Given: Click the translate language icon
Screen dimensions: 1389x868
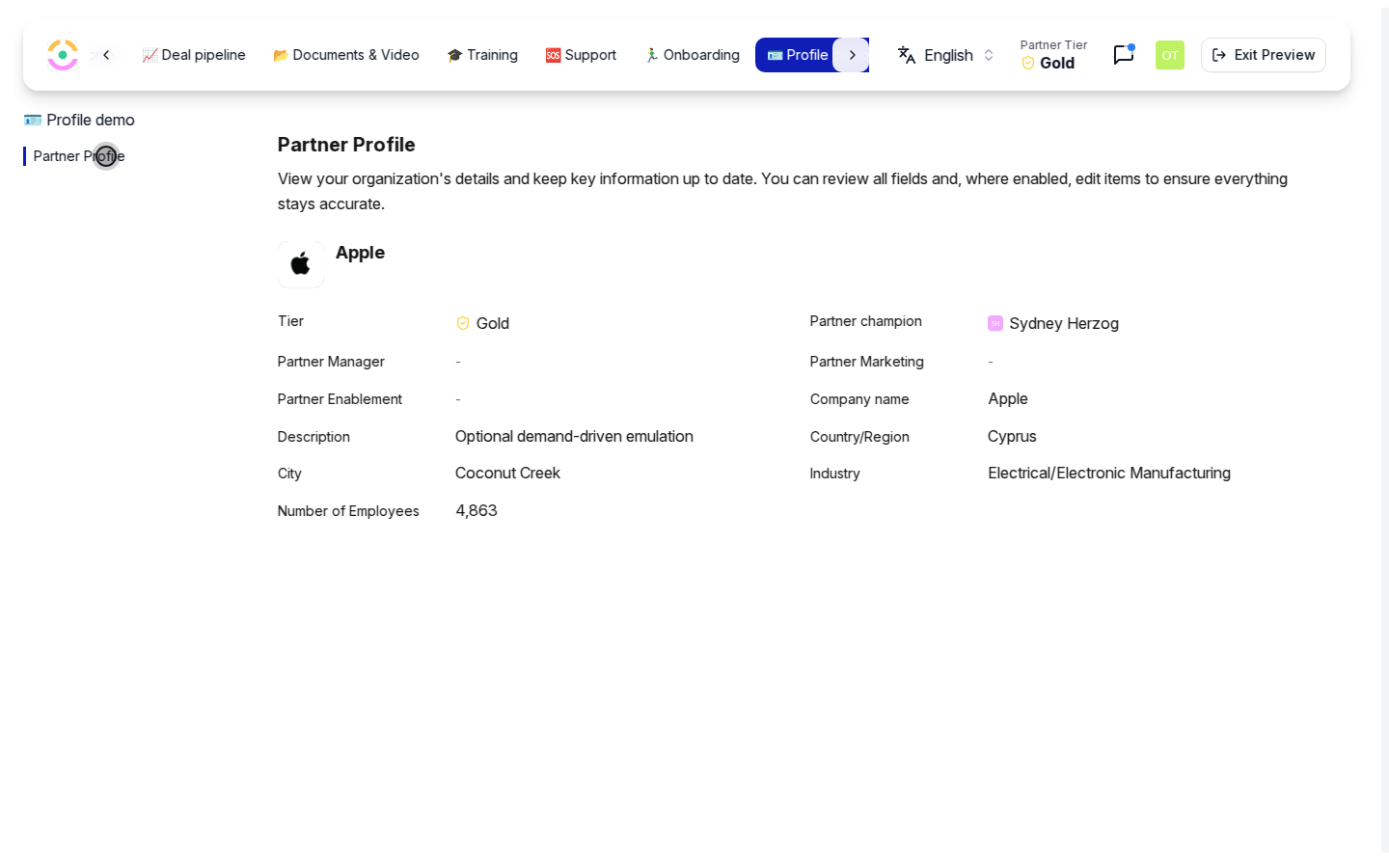Looking at the screenshot, I should coord(907,55).
